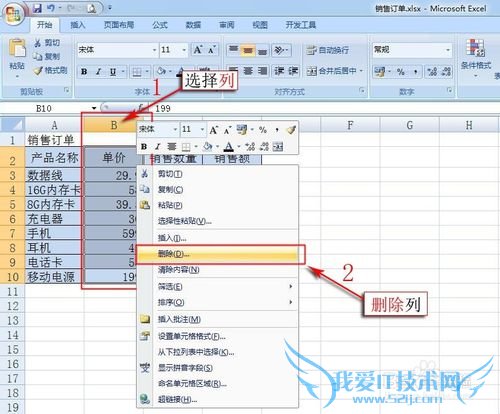This screenshot has height=414, width=500.
Task: Apply percent style in ribbon number group
Action: click(x=400, y=71)
